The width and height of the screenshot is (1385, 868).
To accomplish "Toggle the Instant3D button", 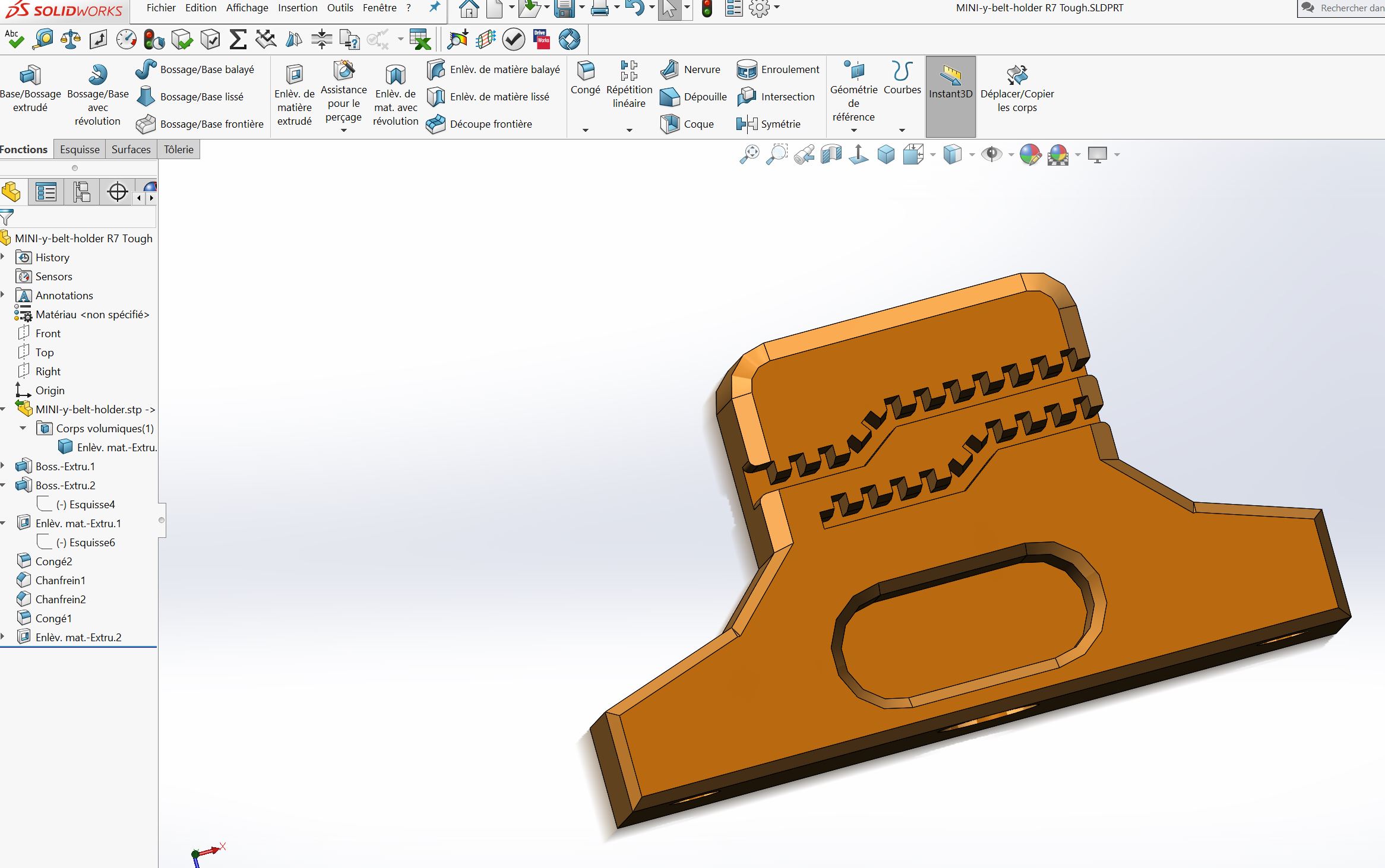I will coord(950,96).
